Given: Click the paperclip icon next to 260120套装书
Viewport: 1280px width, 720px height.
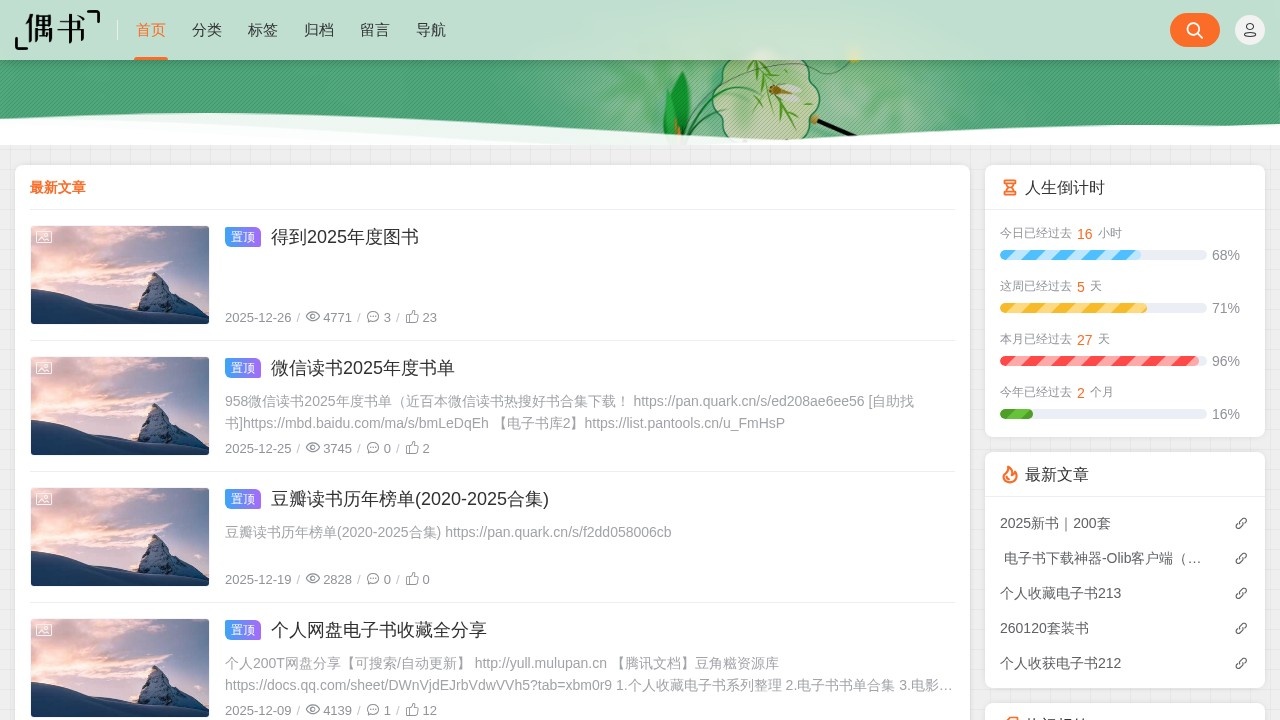Looking at the screenshot, I should (1241, 628).
